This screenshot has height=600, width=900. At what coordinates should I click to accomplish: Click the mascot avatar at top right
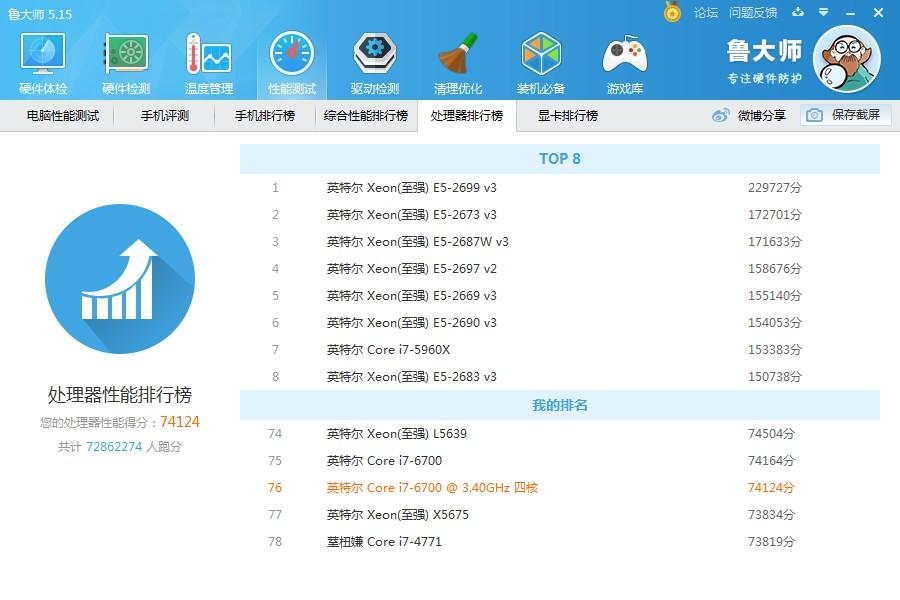[846, 60]
